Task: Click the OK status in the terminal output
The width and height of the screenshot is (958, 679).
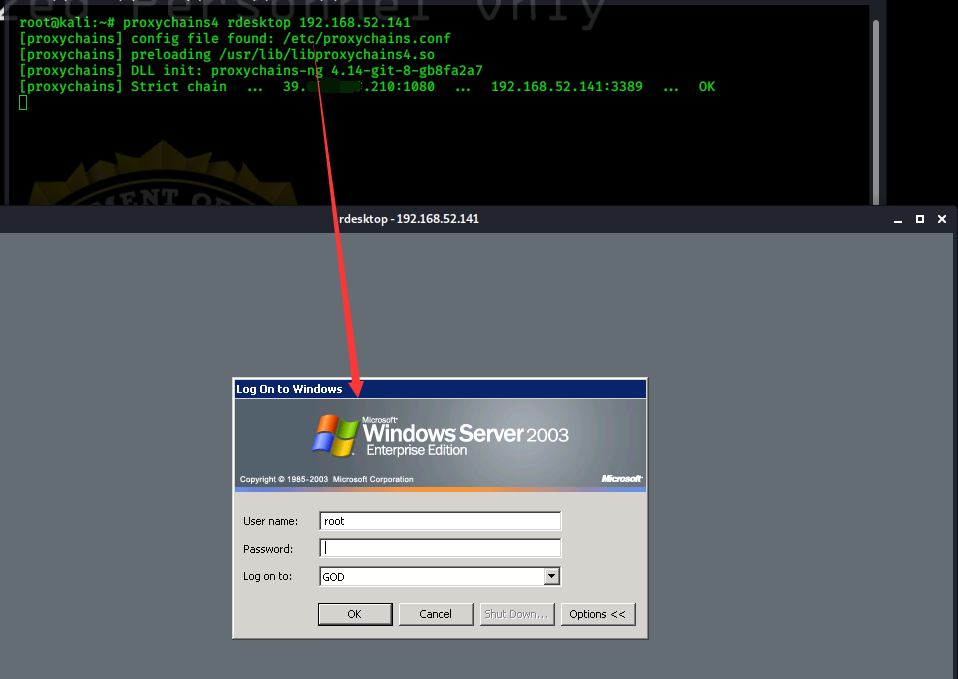Action: coord(707,86)
